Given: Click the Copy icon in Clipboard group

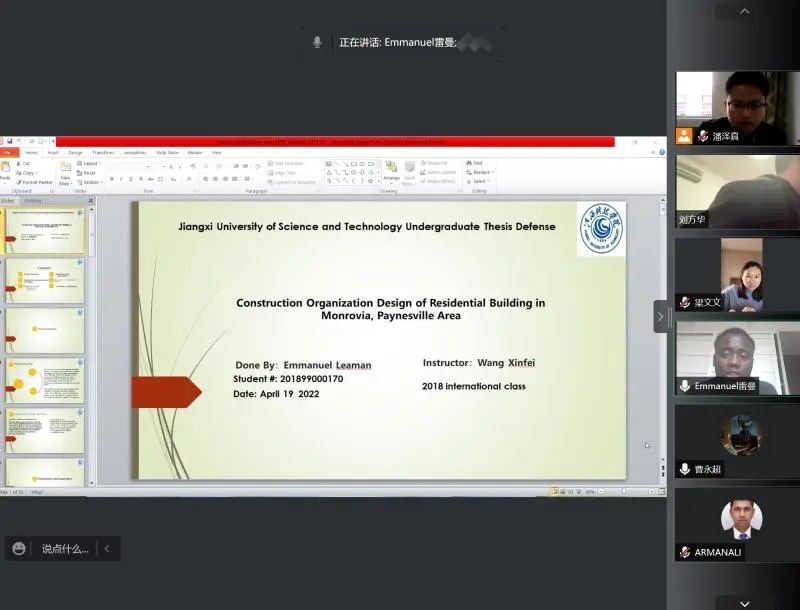Looking at the screenshot, I should pos(26,173).
